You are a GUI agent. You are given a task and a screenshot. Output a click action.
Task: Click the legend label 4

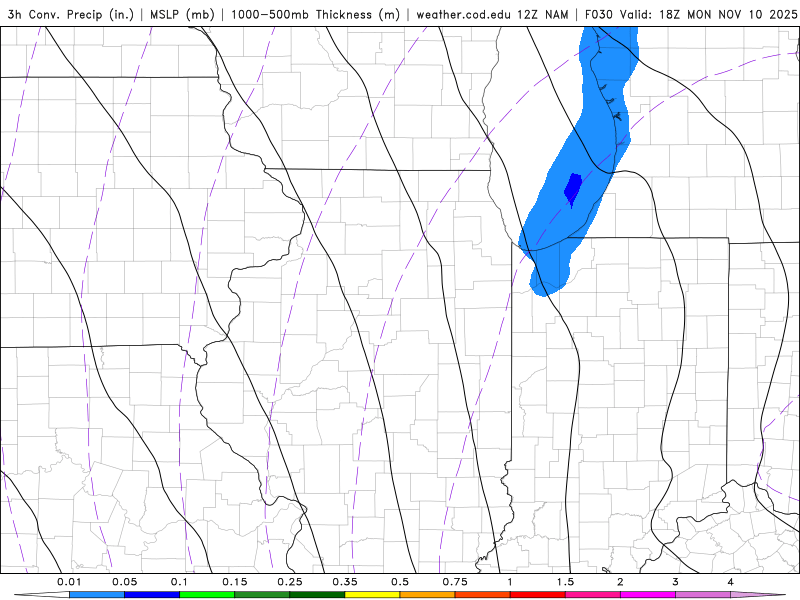coord(731,582)
